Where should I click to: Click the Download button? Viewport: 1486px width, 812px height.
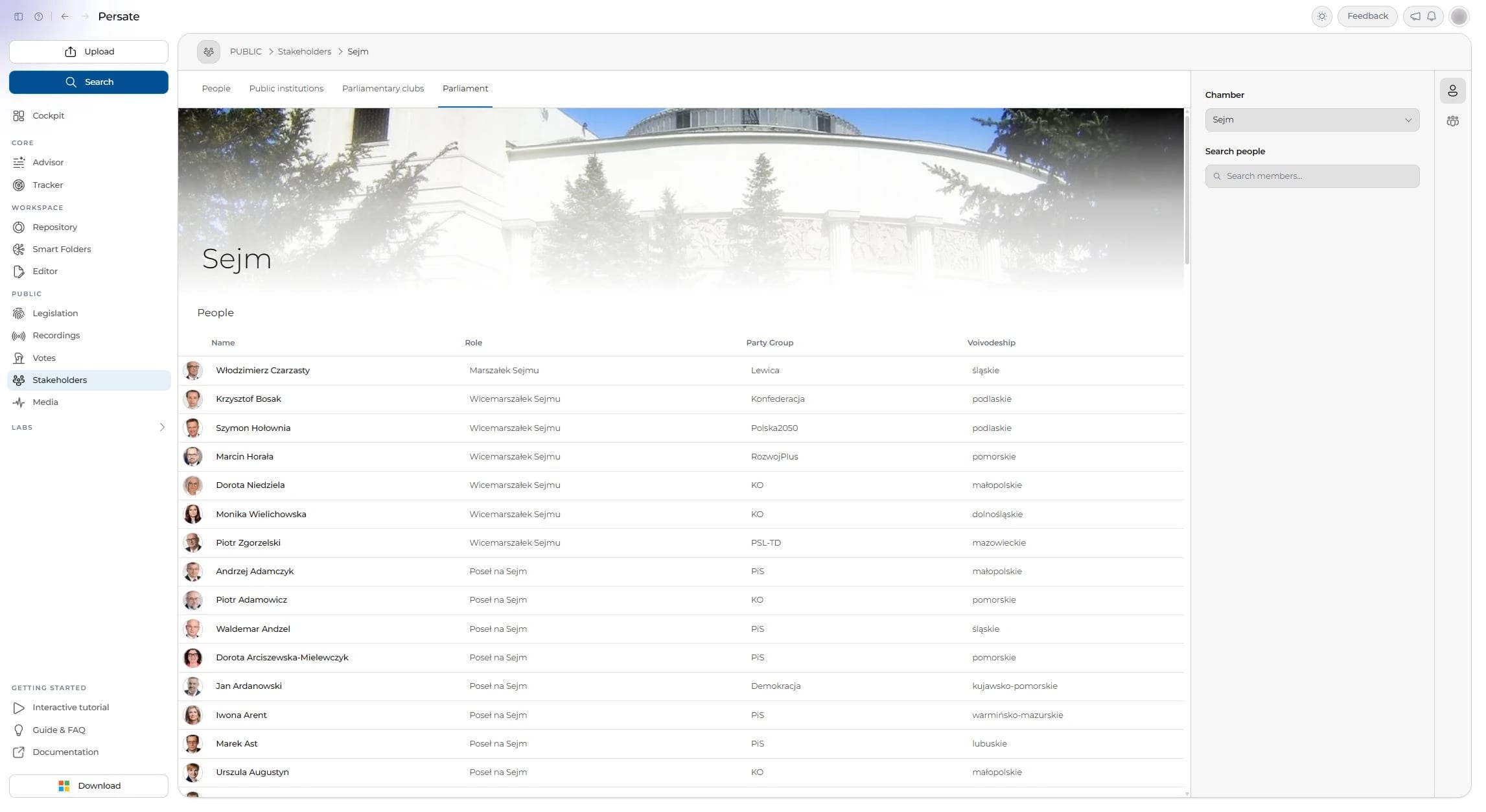pyautogui.click(x=89, y=786)
